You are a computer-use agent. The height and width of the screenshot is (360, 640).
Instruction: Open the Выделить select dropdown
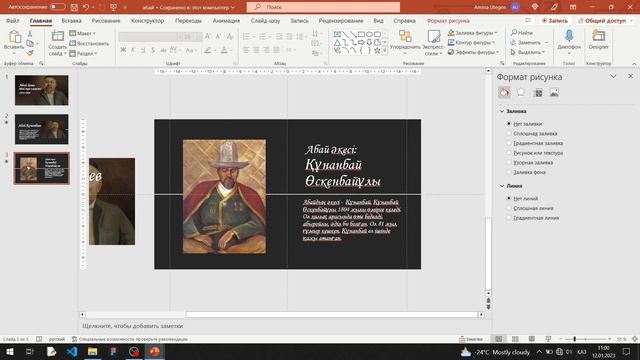click(x=528, y=52)
